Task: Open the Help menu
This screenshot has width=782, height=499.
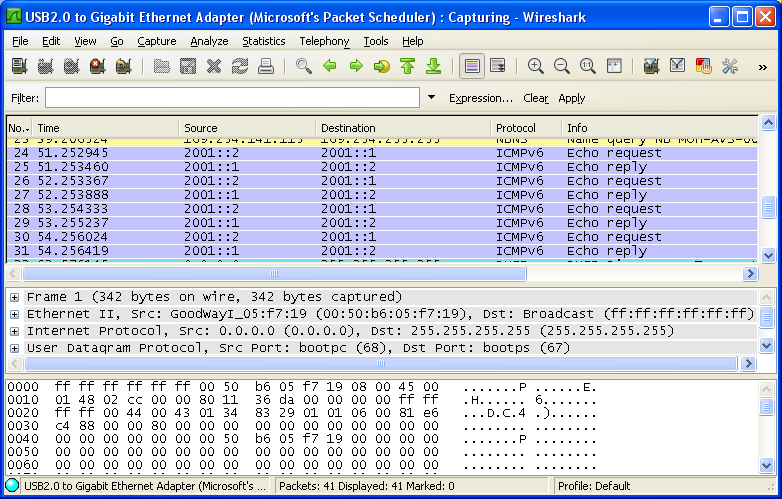Action: [412, 41]
